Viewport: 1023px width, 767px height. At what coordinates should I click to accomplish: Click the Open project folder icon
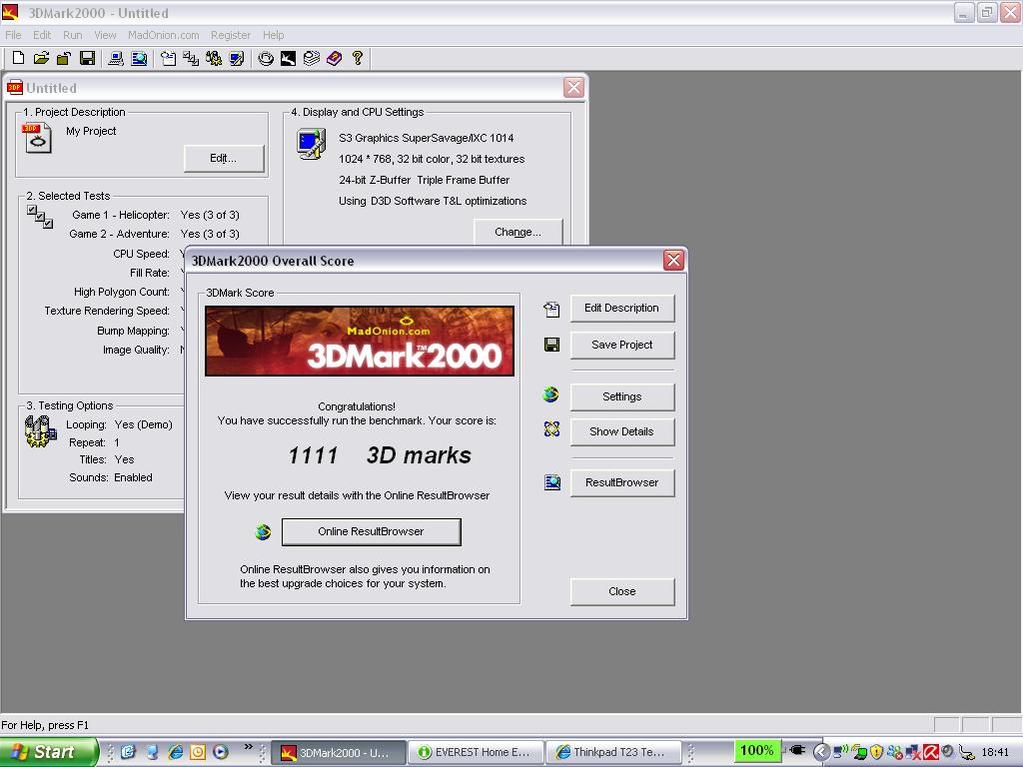point(41,59)
